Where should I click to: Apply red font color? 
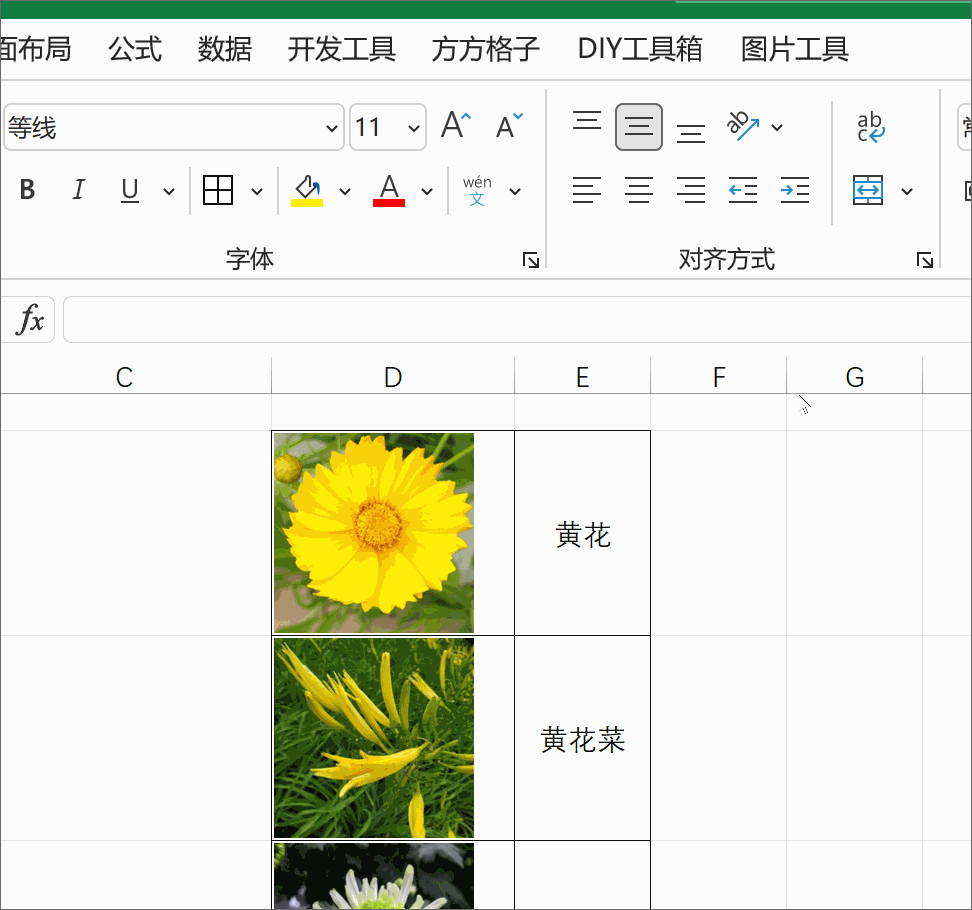(389, 190)
